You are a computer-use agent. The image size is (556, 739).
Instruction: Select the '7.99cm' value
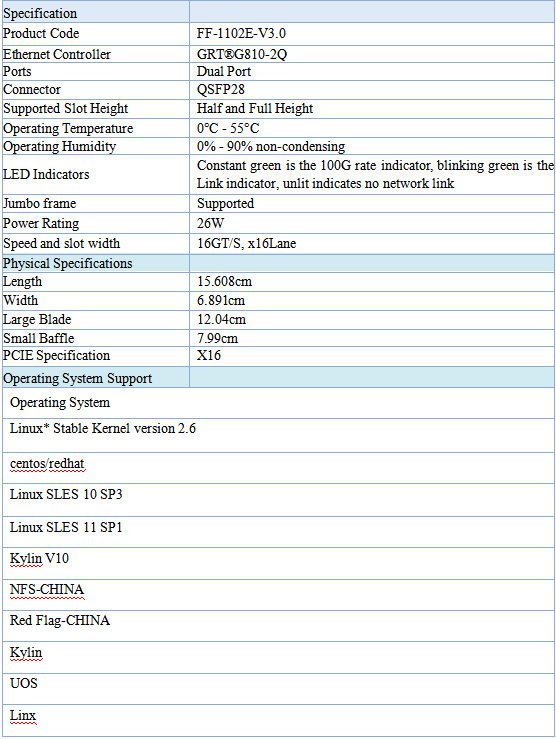tap(217, 338)
